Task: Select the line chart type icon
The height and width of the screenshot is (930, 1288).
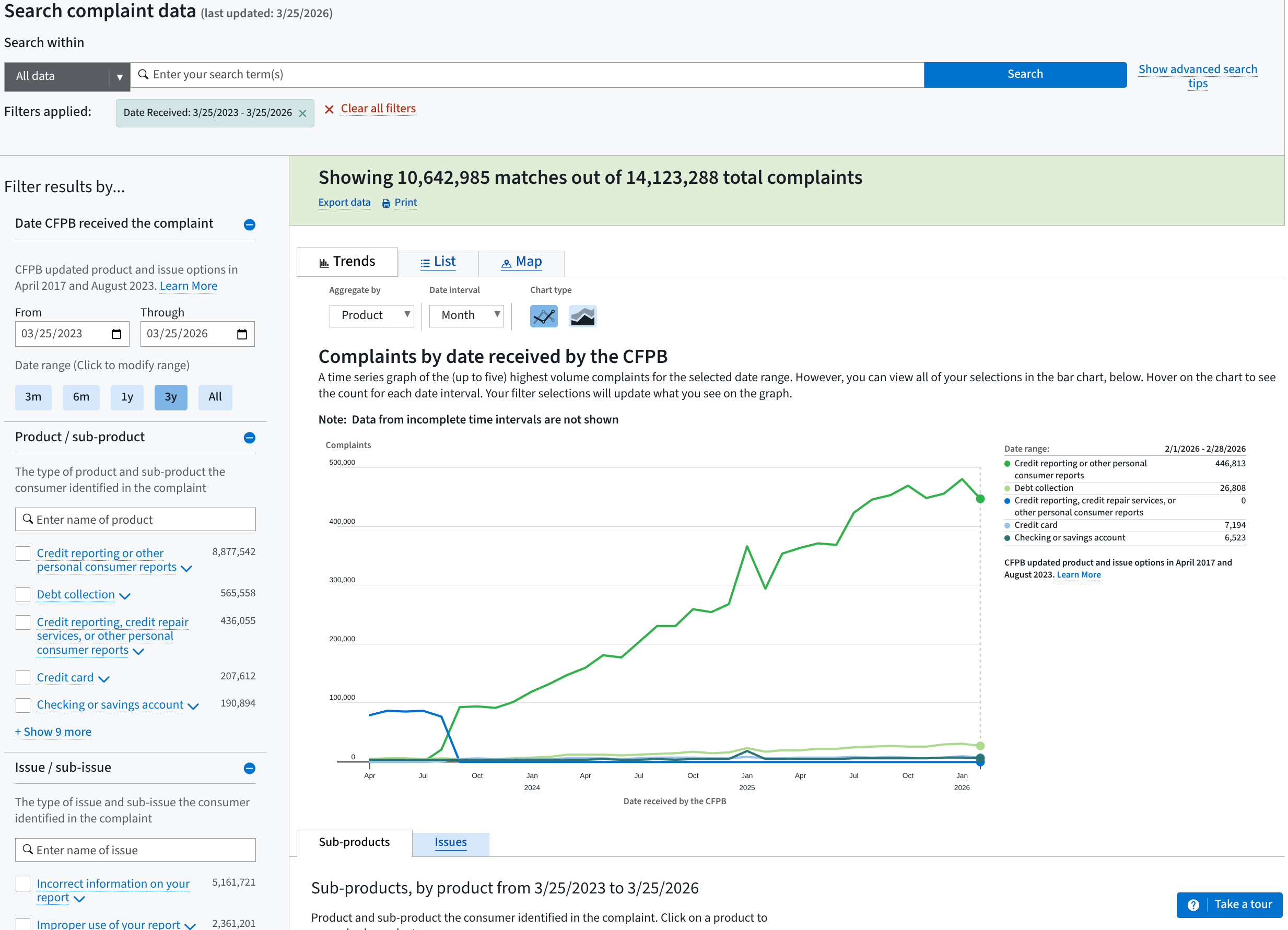Action: pos(544,316)
